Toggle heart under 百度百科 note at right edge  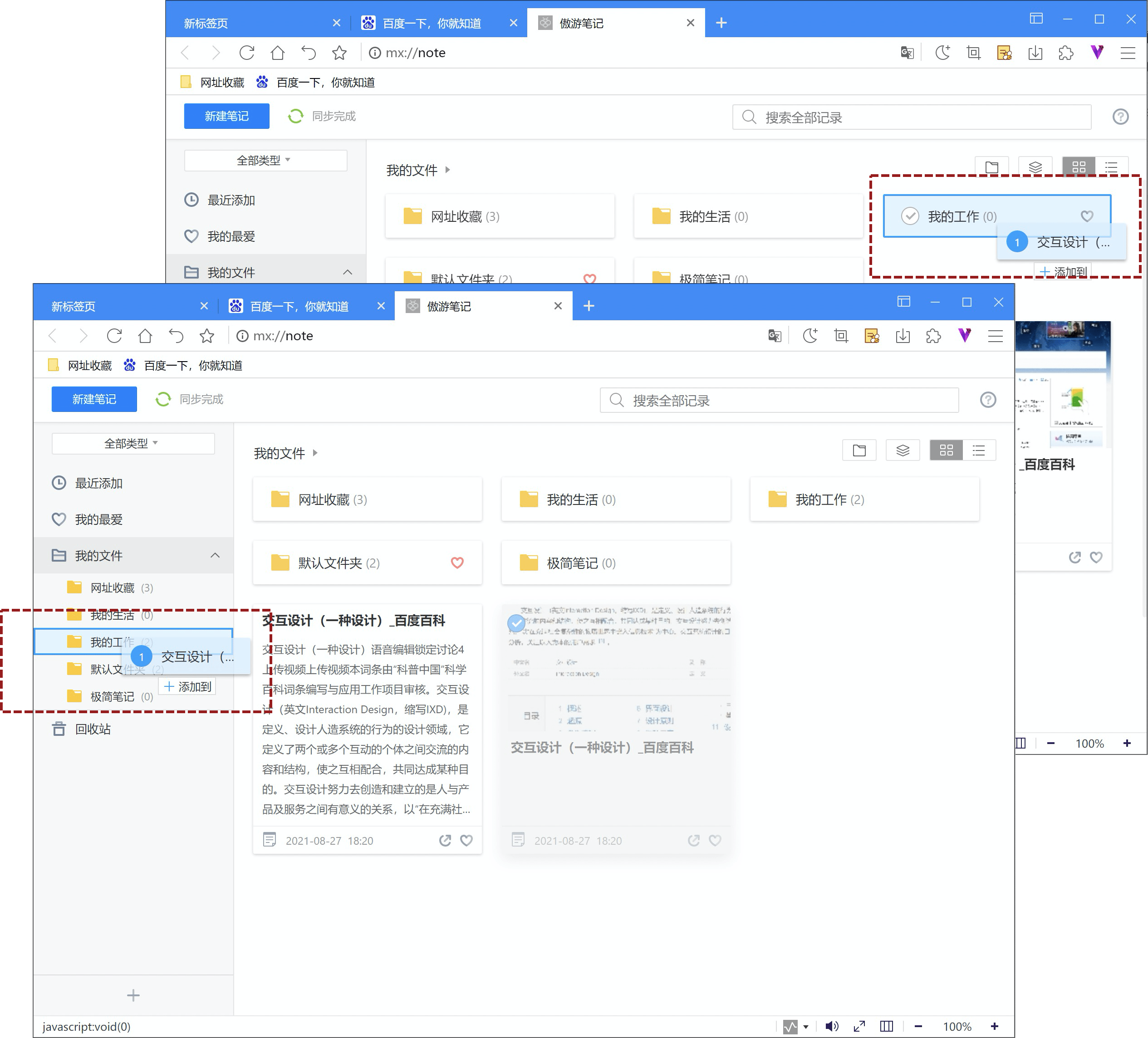click(x=1096, y=557)
